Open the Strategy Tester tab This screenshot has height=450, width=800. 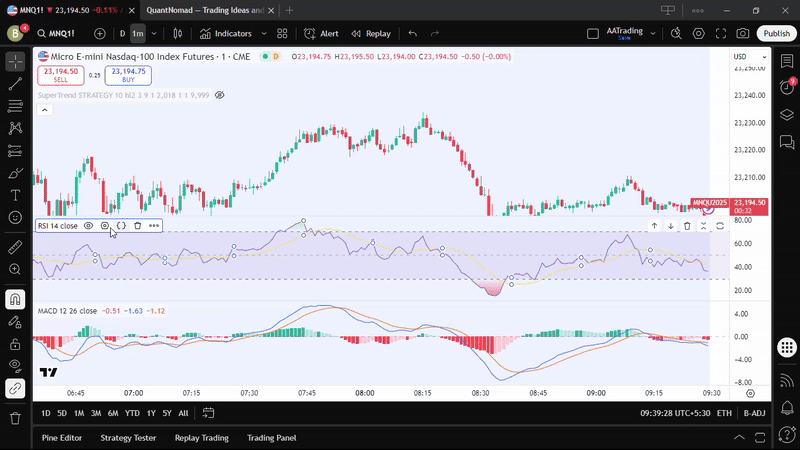click(x=128, y=438)
